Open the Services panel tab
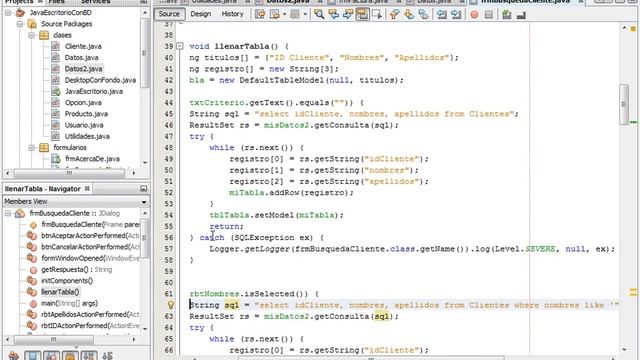 tap(95, 2)
